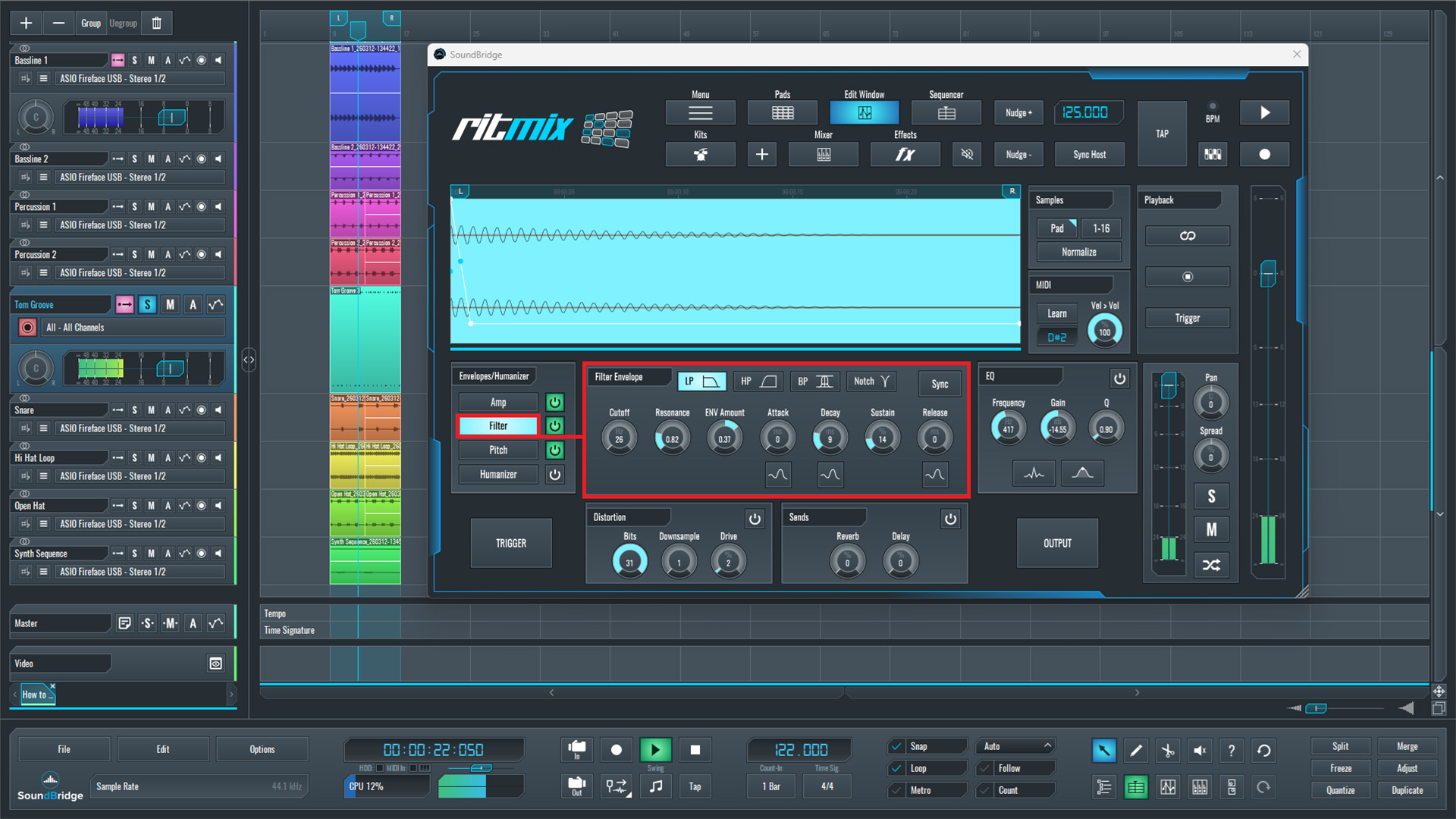
Task: Toggle the Metro checkbox
Action: point(896,790)
